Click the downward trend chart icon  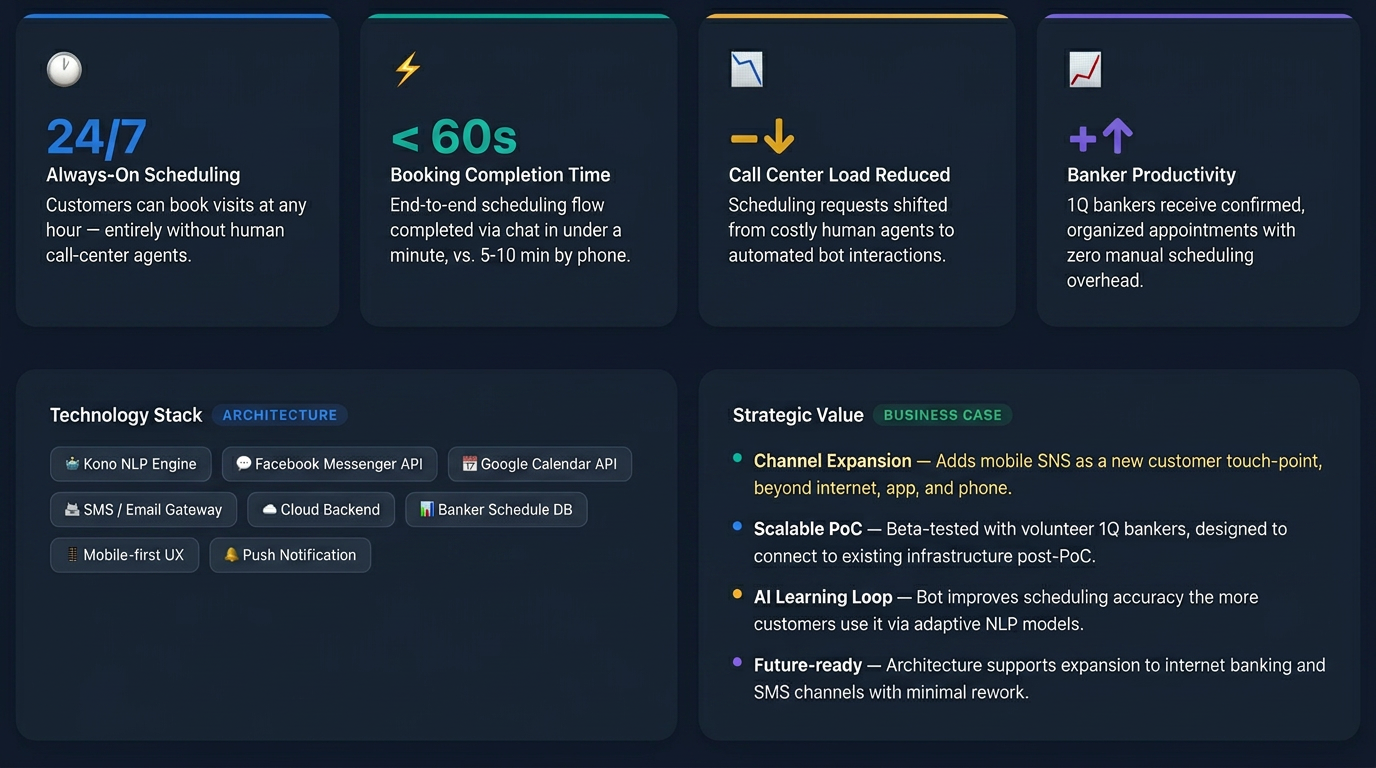click(x=746, y=69)
